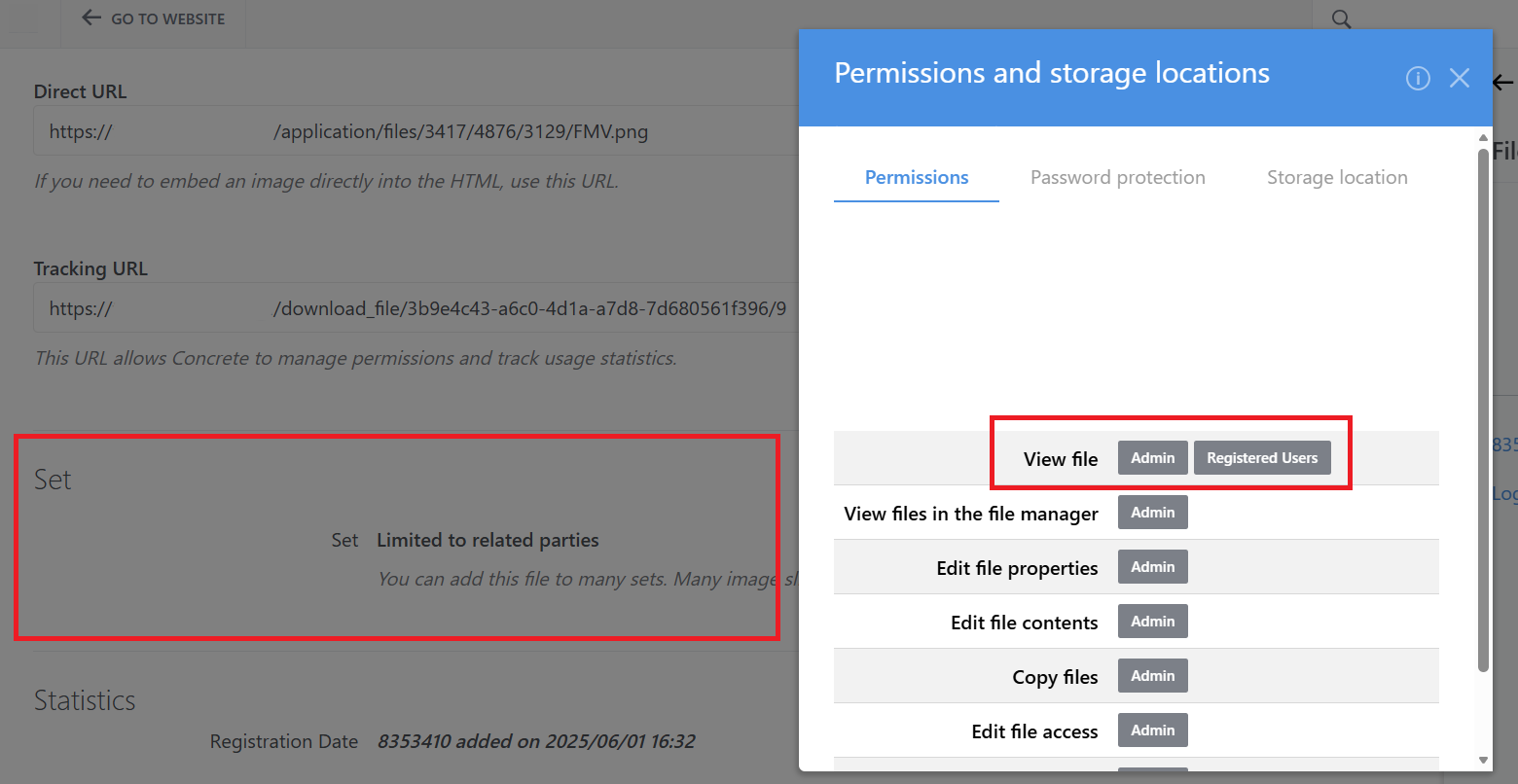Switch to the Permissions tab
Image resolution: width=1518 pixels, height=784 pixels.
pos(916,178)
